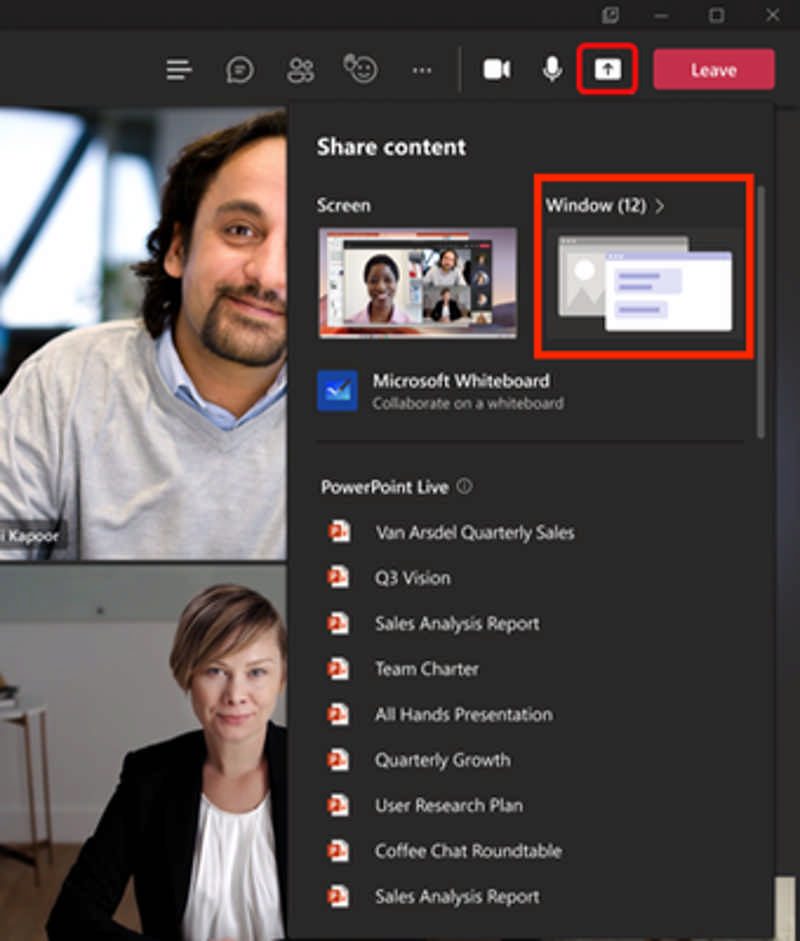Viewport: 800px width, 941px height.
Task: Click the Share content tray button
Action: 607,69
